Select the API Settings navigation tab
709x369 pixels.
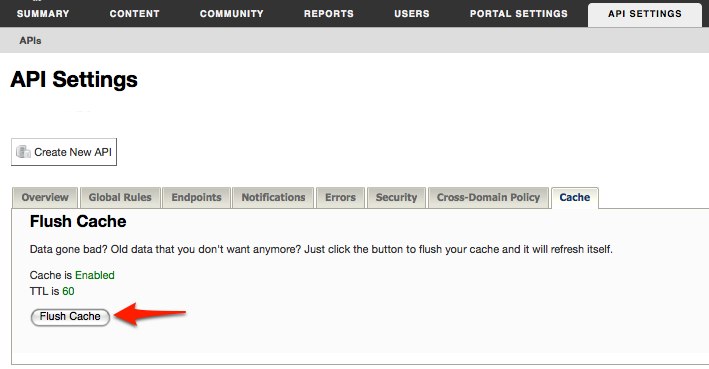645,14
